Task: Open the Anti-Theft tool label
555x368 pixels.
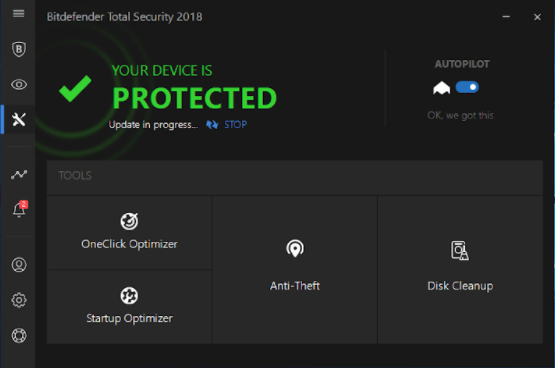Action: pyautogui.click(x=295, y=286)
